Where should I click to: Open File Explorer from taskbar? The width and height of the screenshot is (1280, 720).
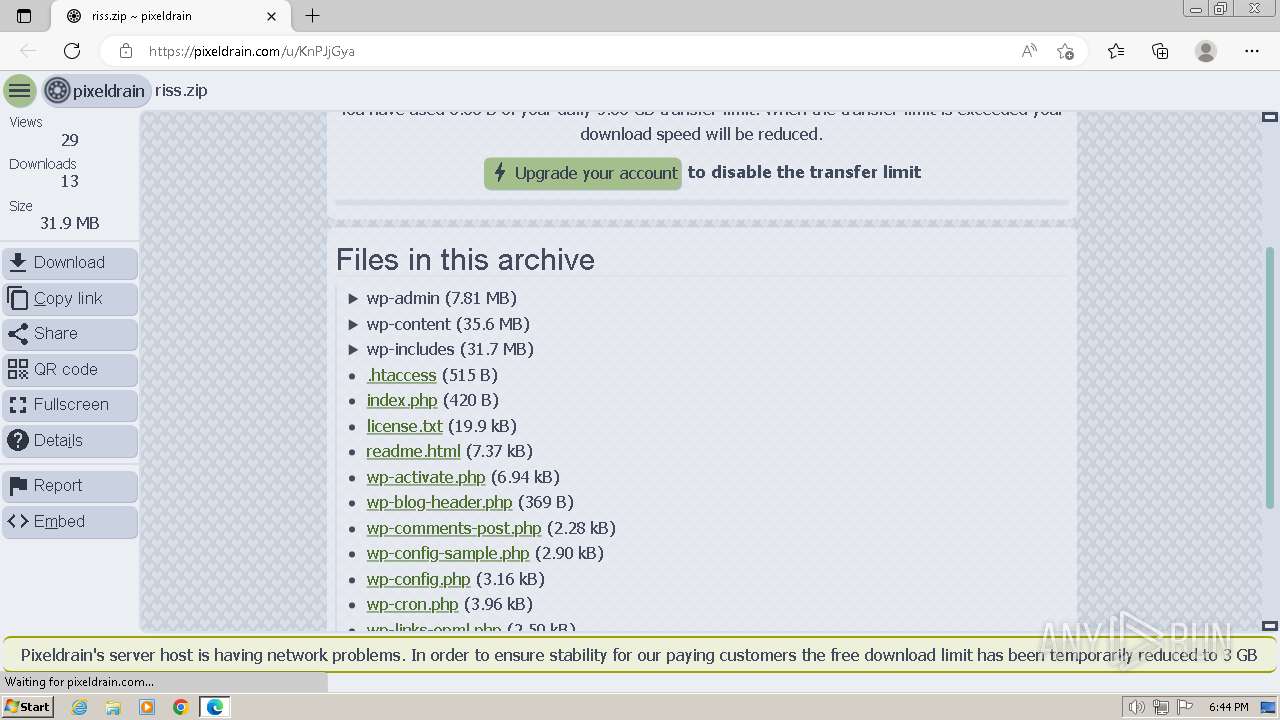tap(113, 707)
